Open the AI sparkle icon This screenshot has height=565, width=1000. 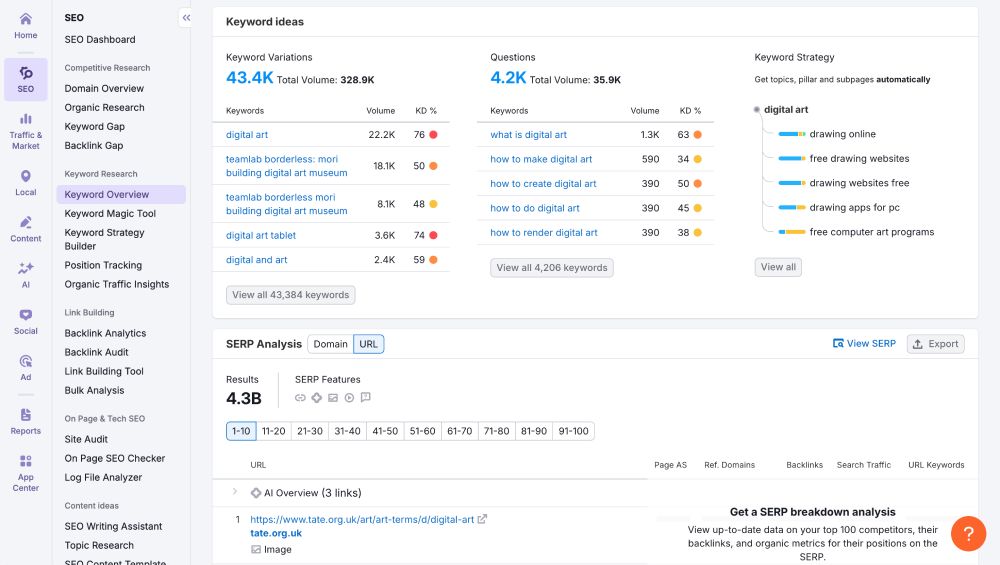[x=26, y=268]
